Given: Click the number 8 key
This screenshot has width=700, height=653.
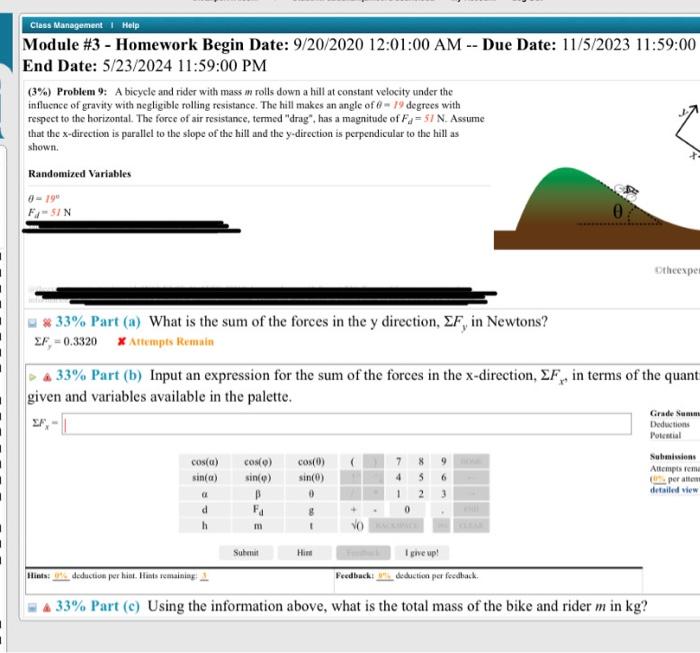Looking at the screenshot, I should point(421,462).
